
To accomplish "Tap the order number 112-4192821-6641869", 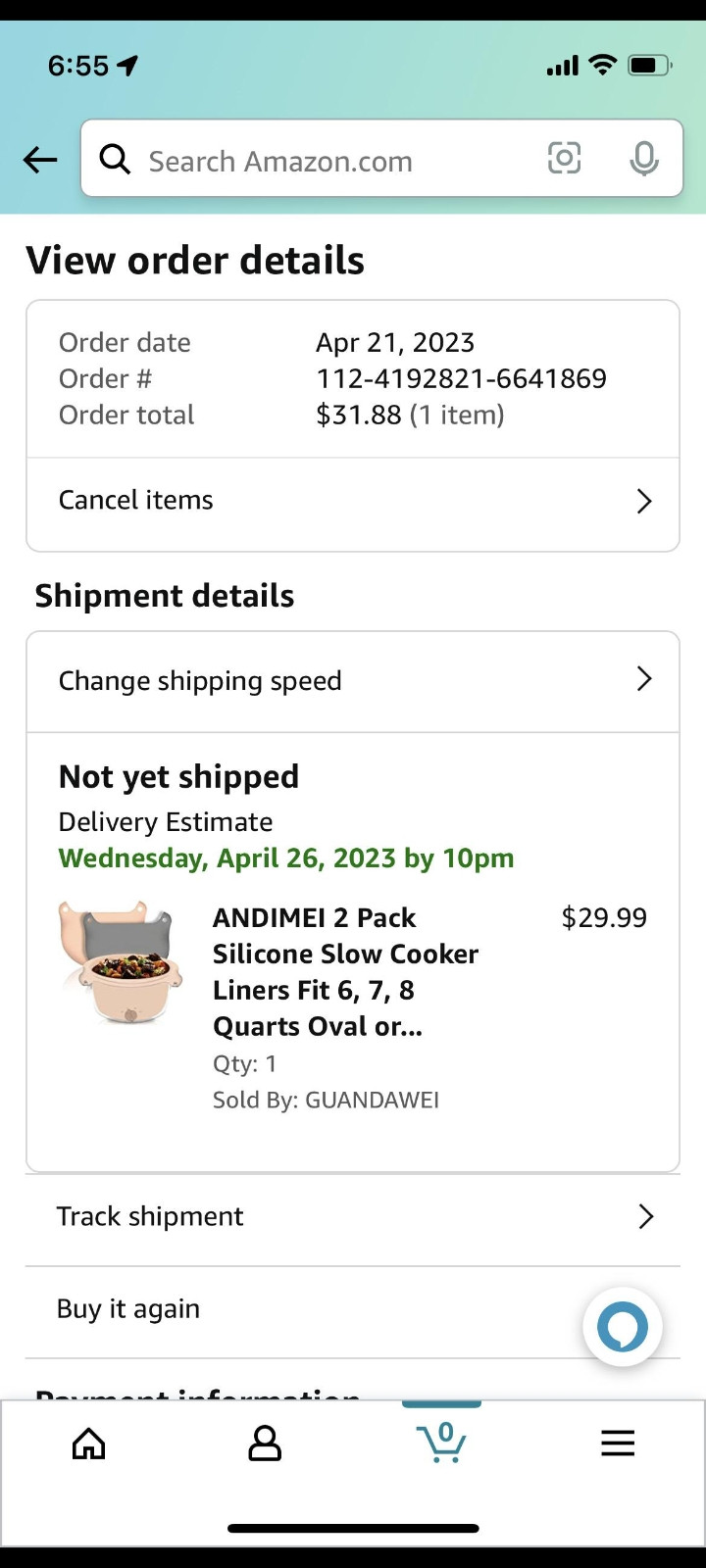I will click(461, 378).
